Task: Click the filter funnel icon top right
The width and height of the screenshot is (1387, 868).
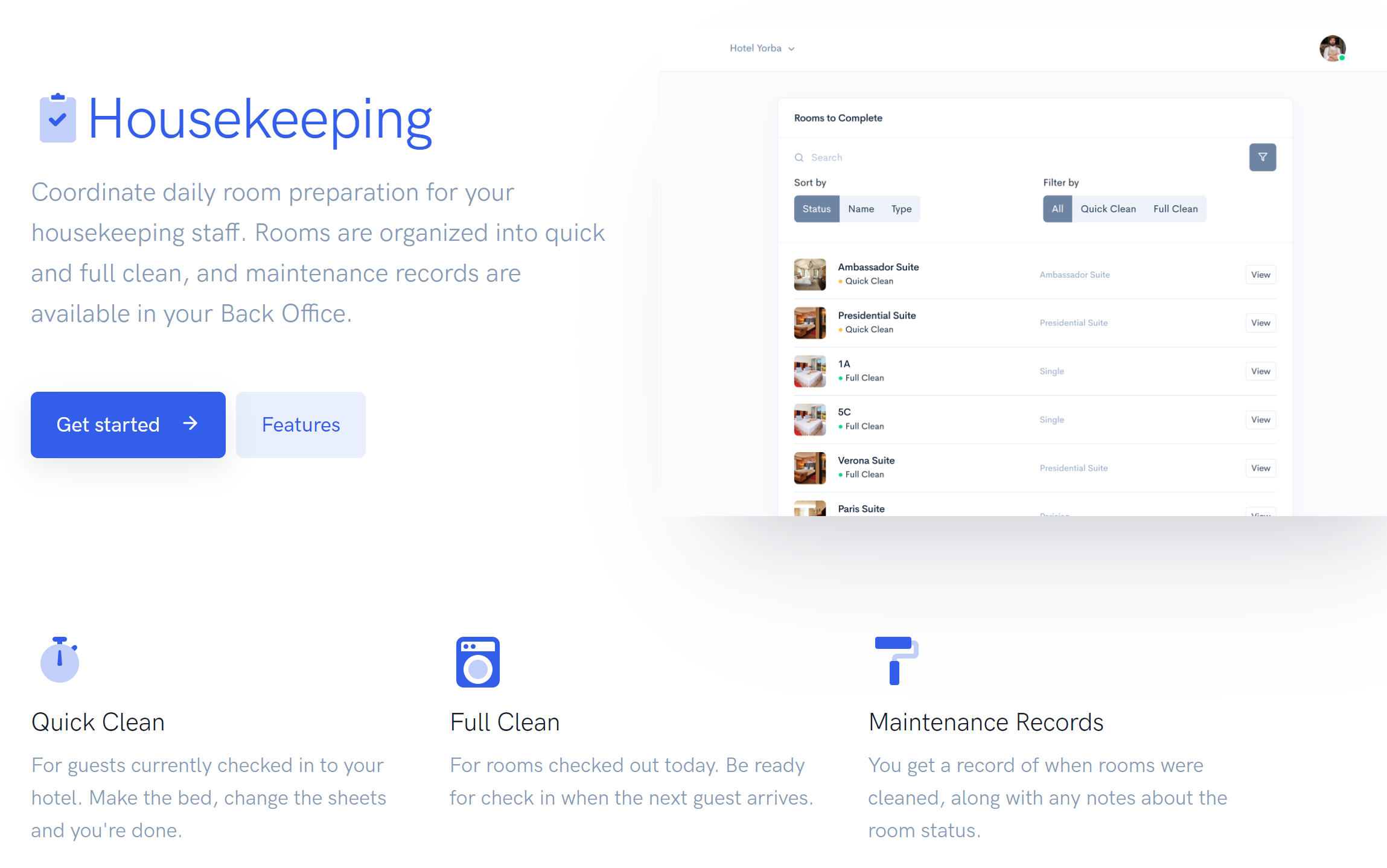Action: click(1263, 157)
